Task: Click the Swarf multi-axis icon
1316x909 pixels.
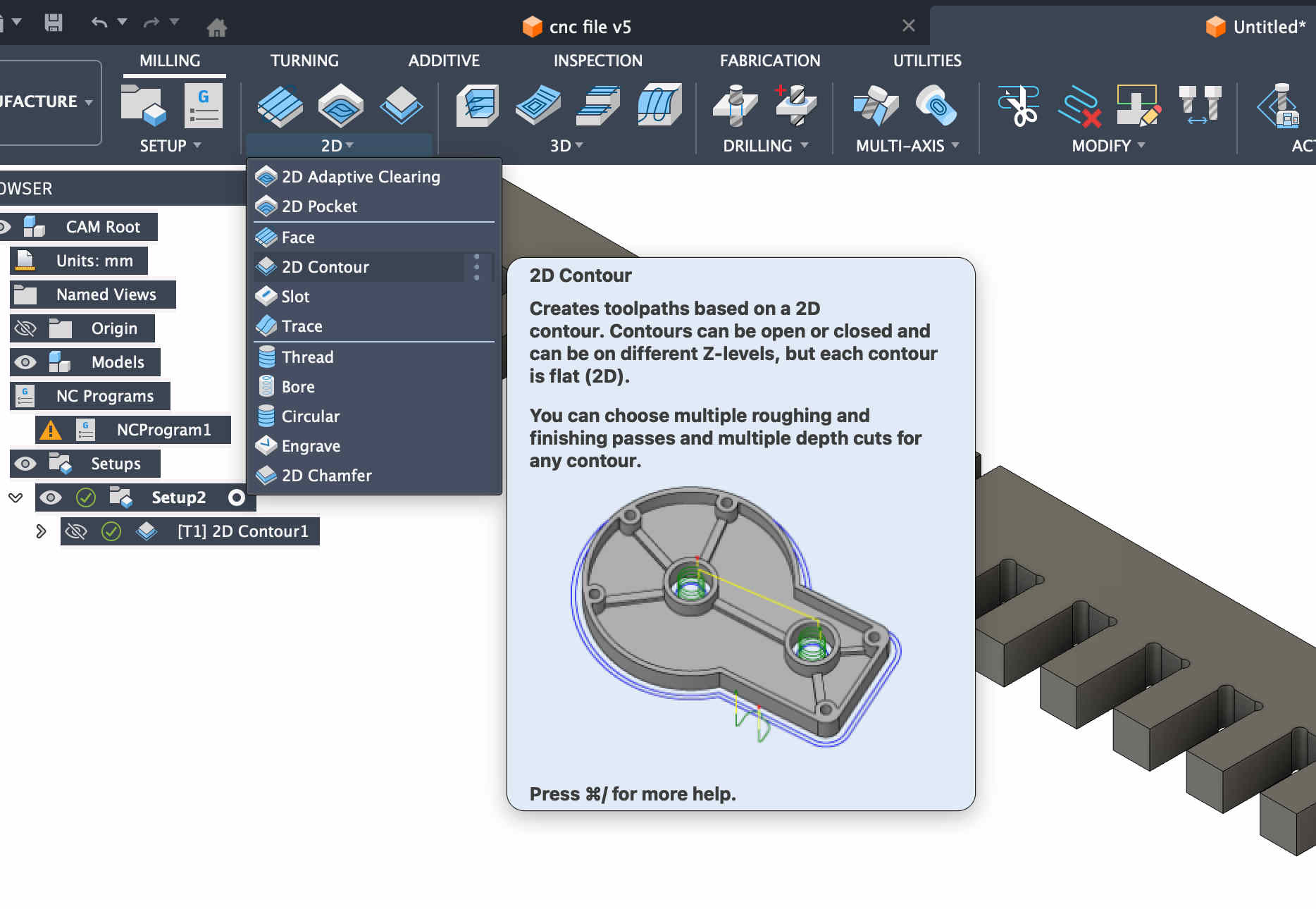Action: 876,106
